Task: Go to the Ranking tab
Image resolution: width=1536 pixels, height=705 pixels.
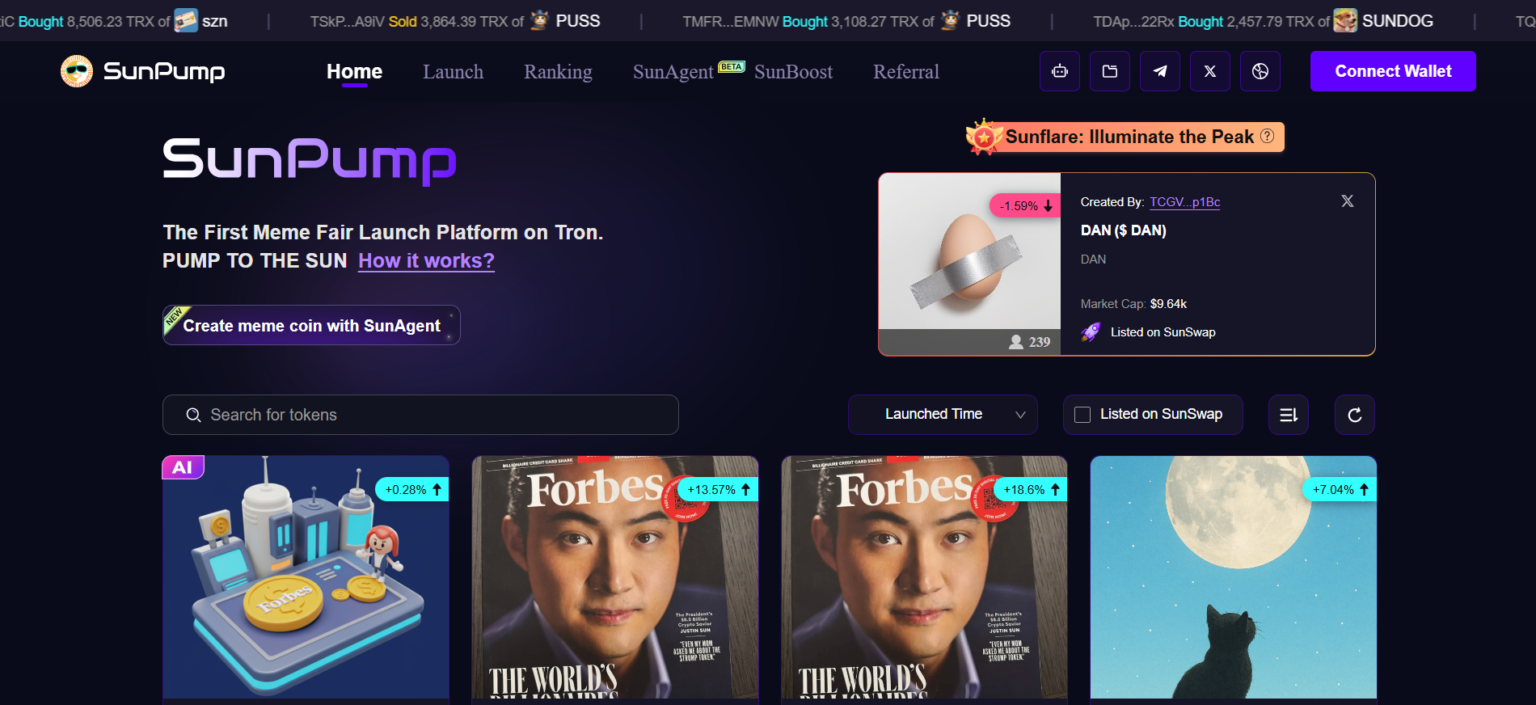Action: (x=558, y=72)
